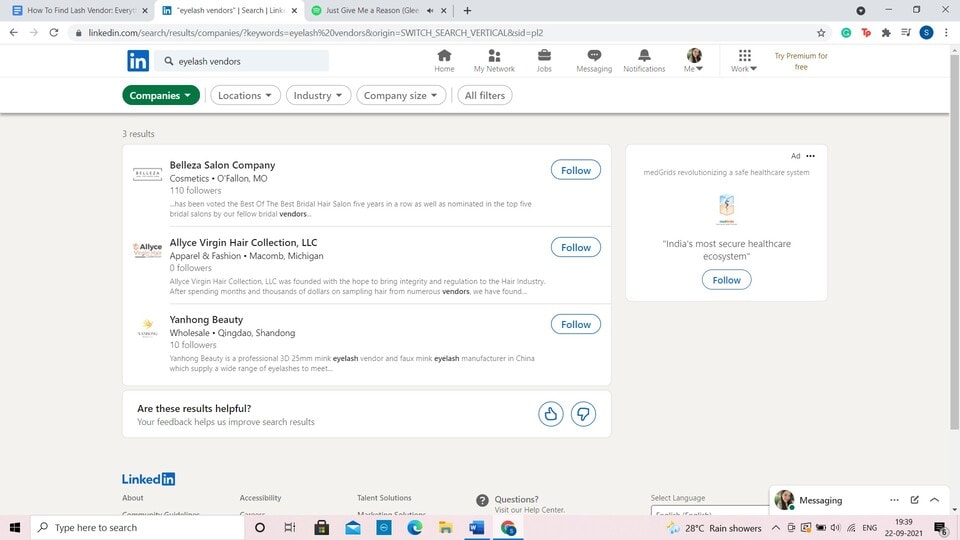Open a new browser tab

coord(467,10)
